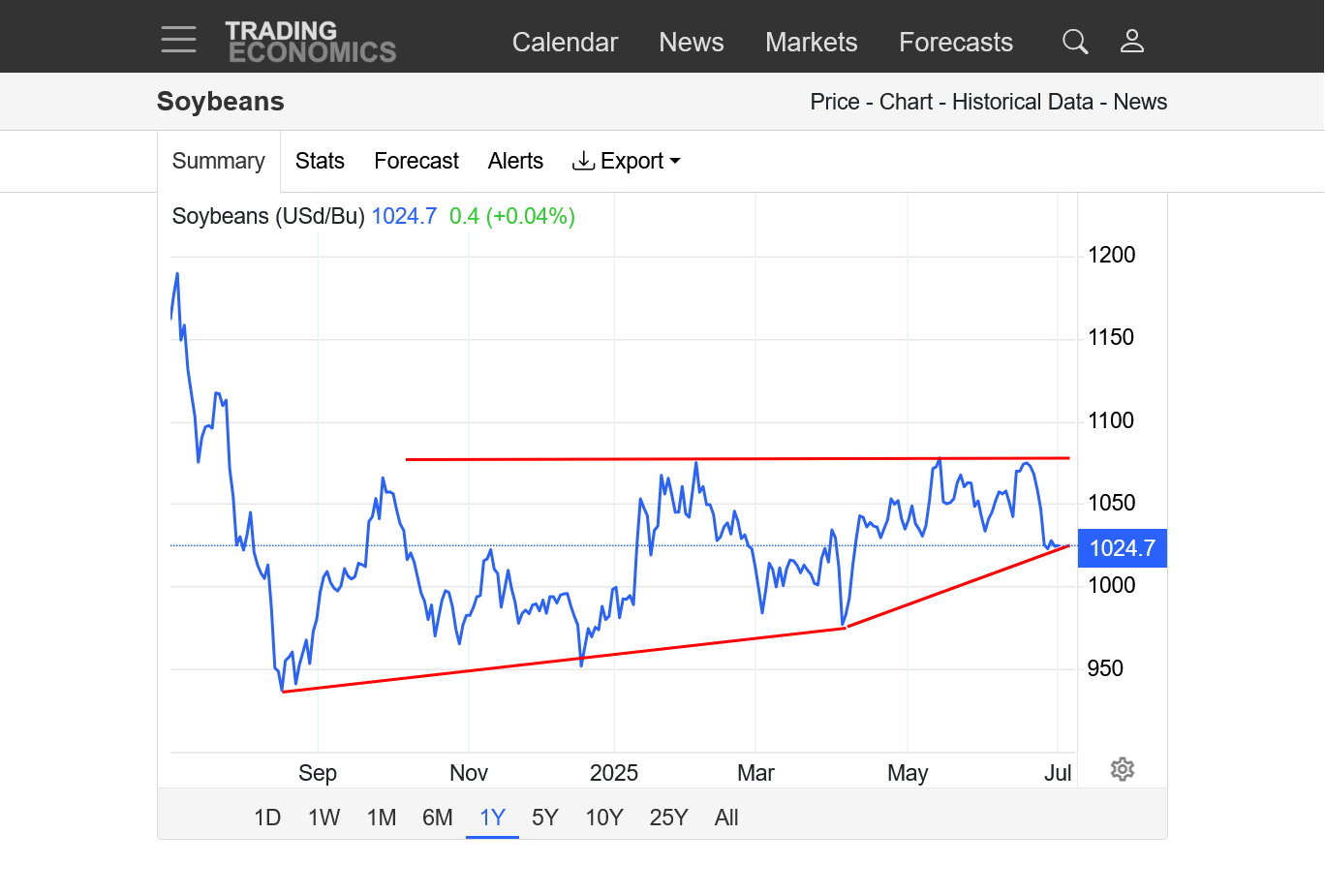Show All historical chart range
1325x896 pixels.
(x=726, y=818)
